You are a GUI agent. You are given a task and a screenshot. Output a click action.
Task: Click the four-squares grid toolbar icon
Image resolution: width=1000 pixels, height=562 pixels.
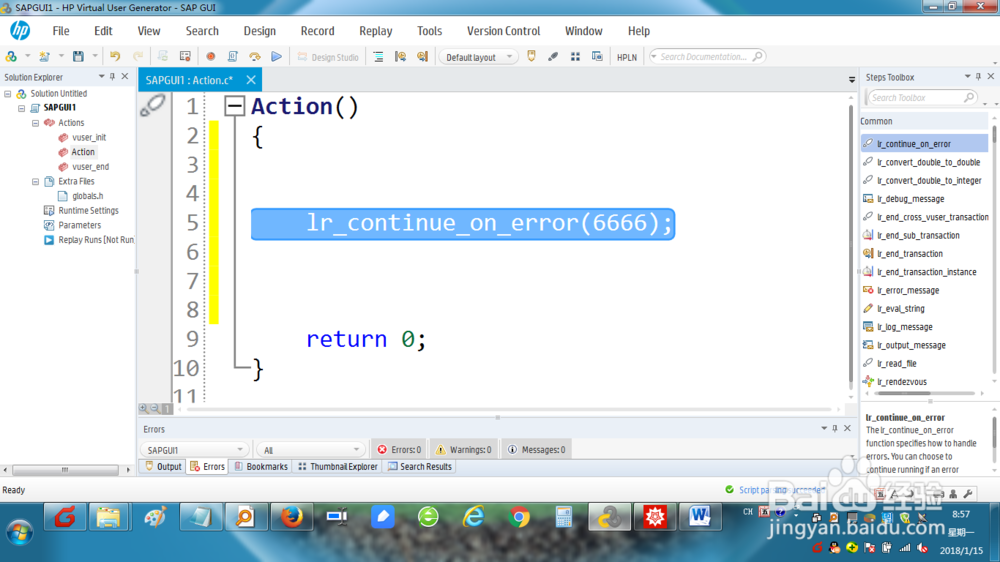pyautogui.click(x=575, y=57)
